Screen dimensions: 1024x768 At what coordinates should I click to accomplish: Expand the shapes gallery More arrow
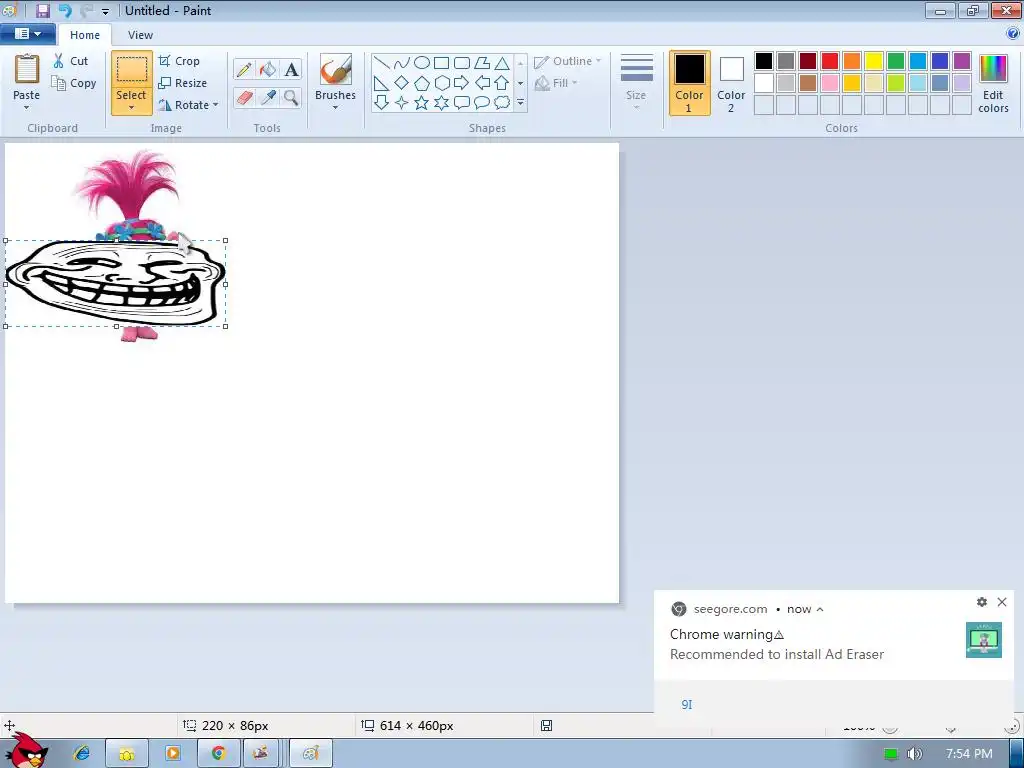coord(520,103)
